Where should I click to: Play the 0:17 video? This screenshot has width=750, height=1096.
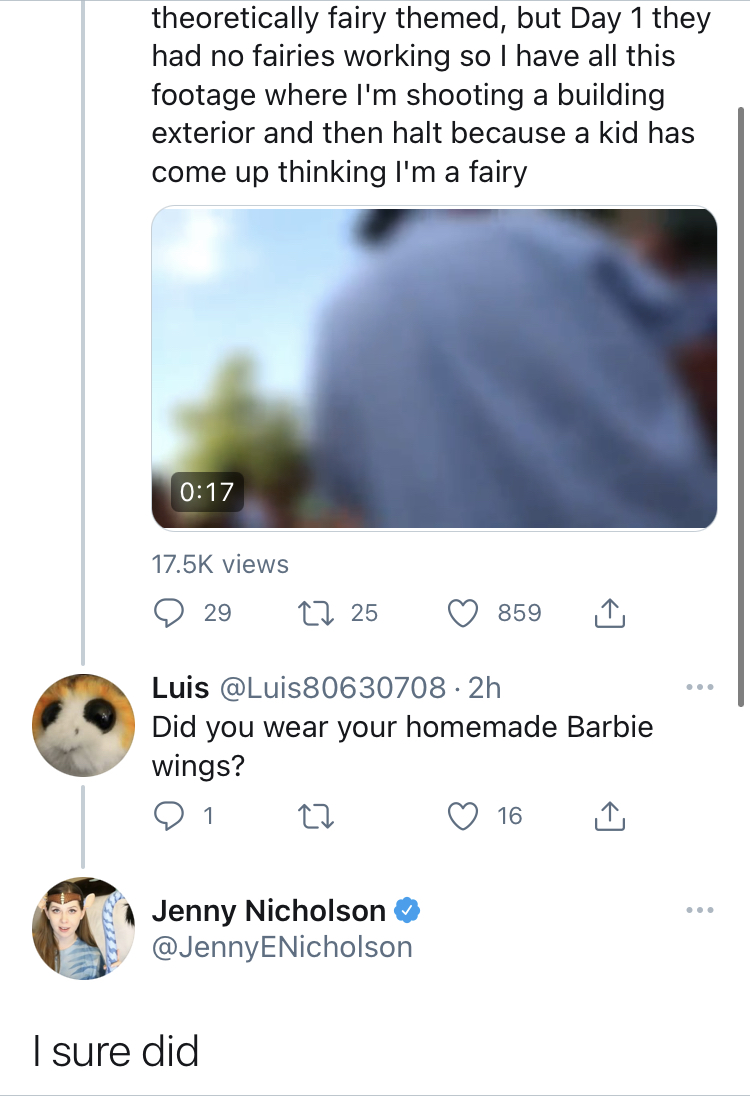[434, 368]
